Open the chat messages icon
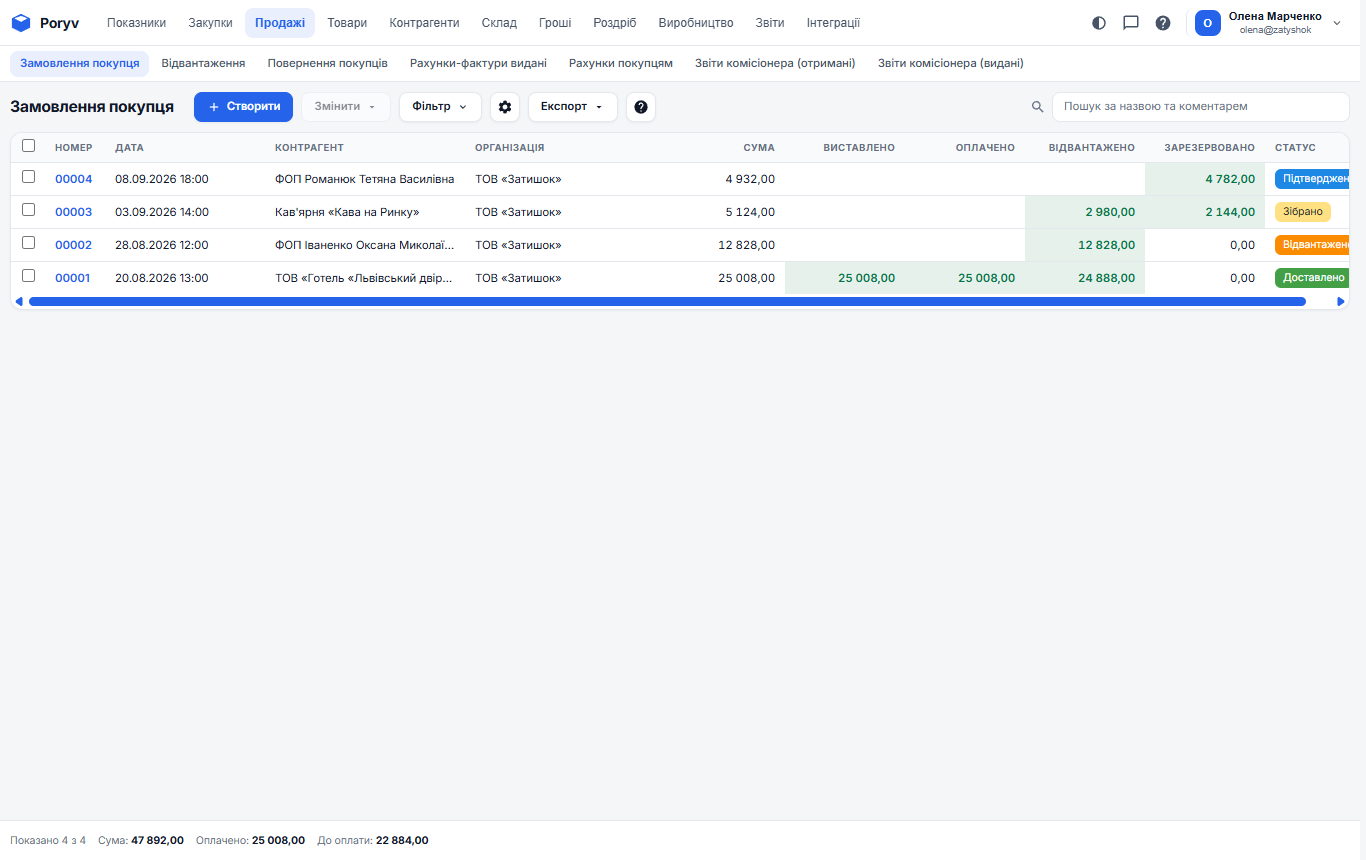This screenshot has height=860, width=1366. (x=1131, y=23)
